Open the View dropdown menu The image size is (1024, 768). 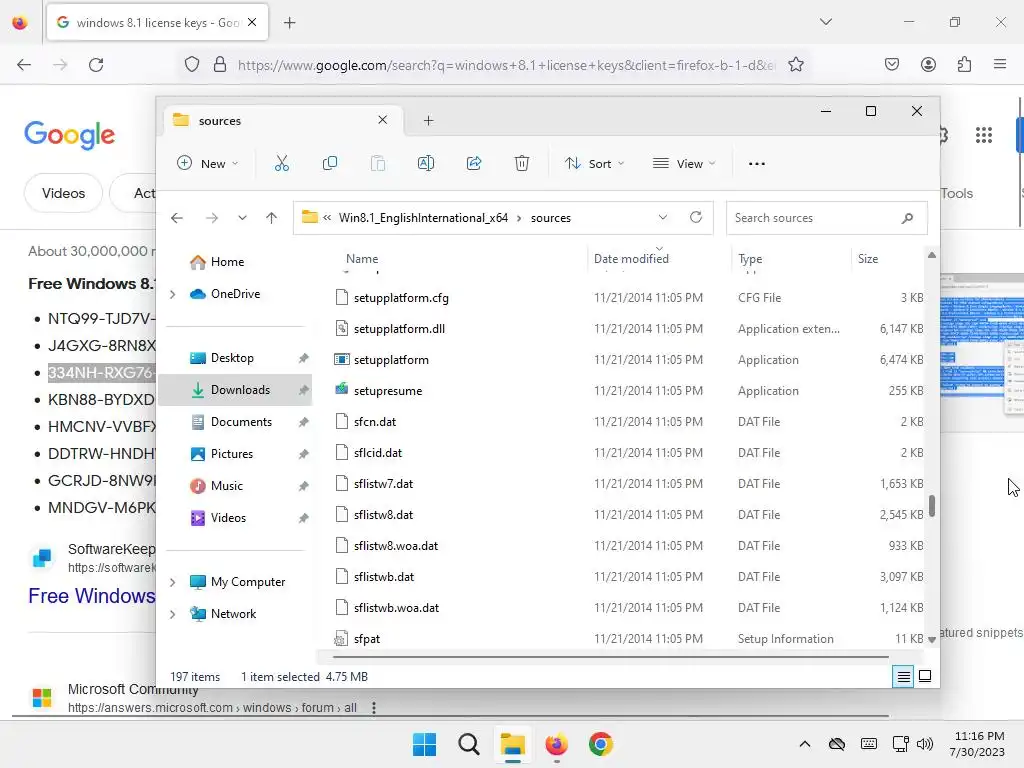point(684,163)
